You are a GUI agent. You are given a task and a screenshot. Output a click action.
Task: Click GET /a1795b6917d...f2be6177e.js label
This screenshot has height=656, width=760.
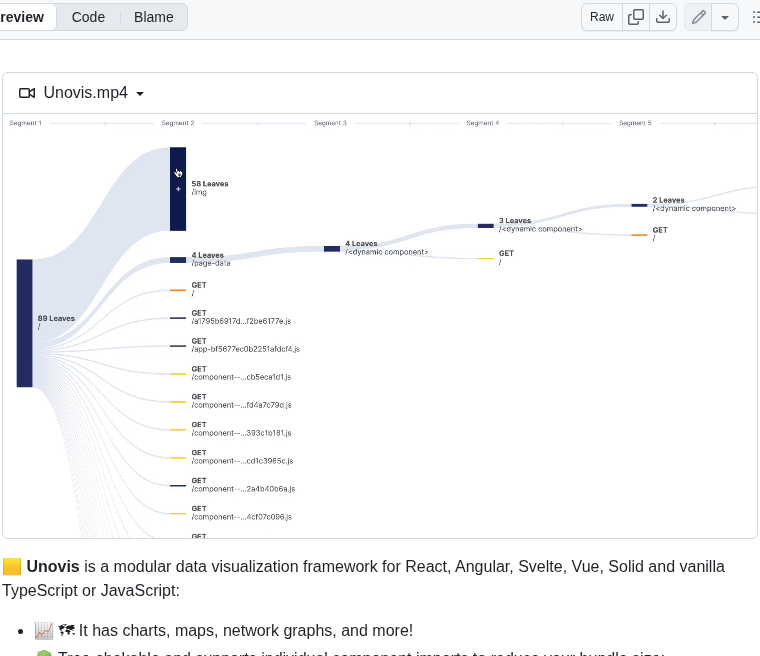(x=241, y=317)
